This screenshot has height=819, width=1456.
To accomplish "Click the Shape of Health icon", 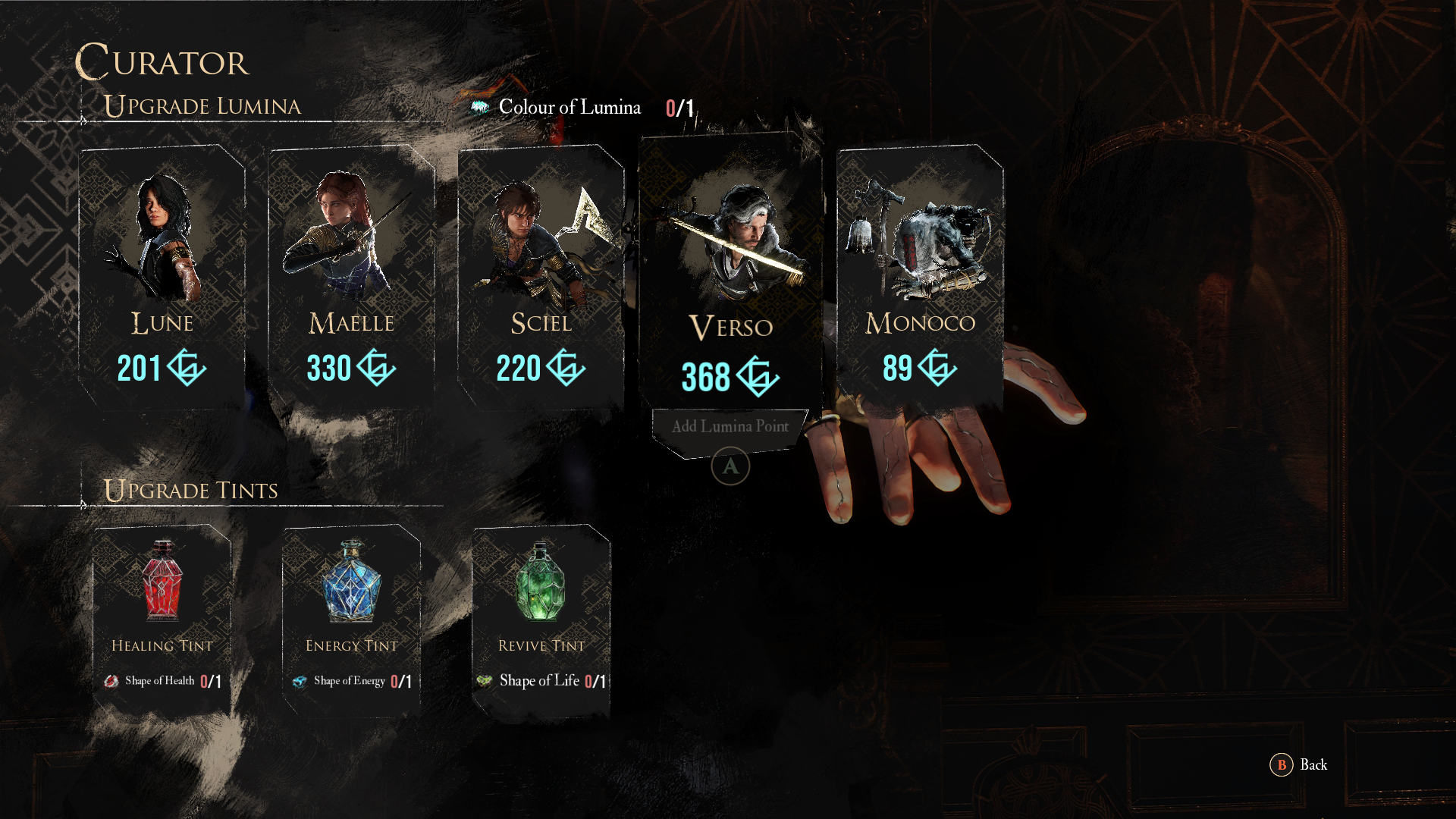I will (111, 681).
